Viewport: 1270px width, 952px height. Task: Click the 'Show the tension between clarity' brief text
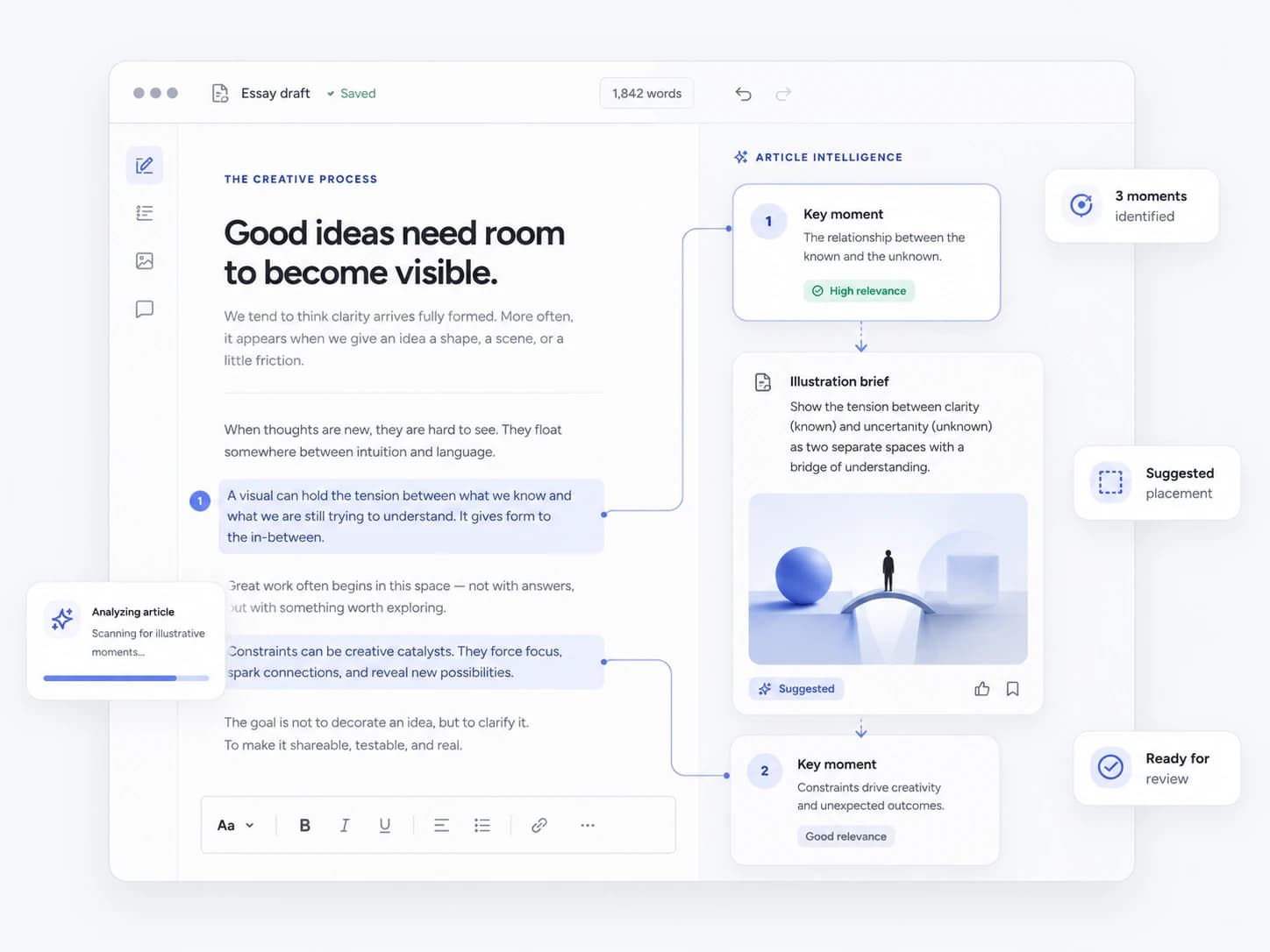pos(891,437)
